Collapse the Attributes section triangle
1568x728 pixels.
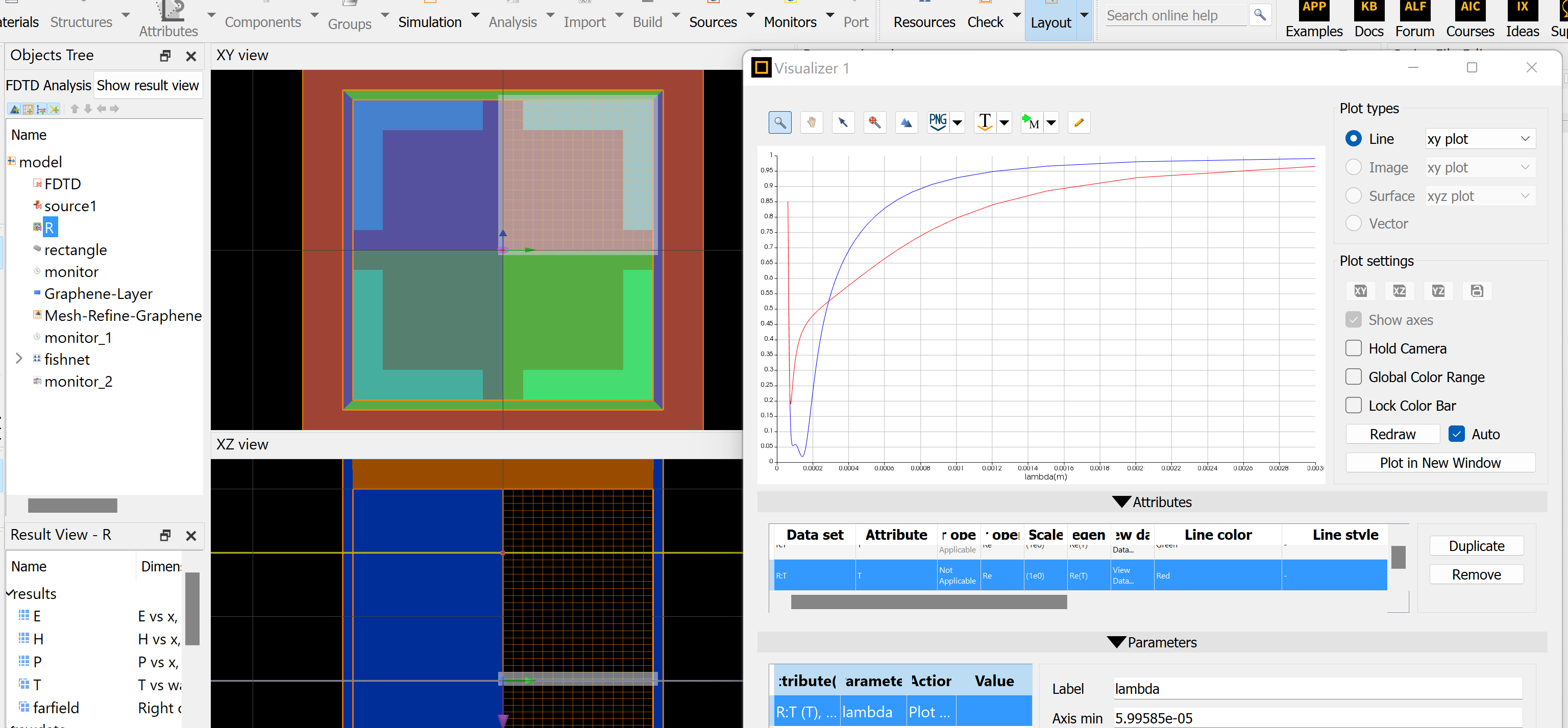1120,502
